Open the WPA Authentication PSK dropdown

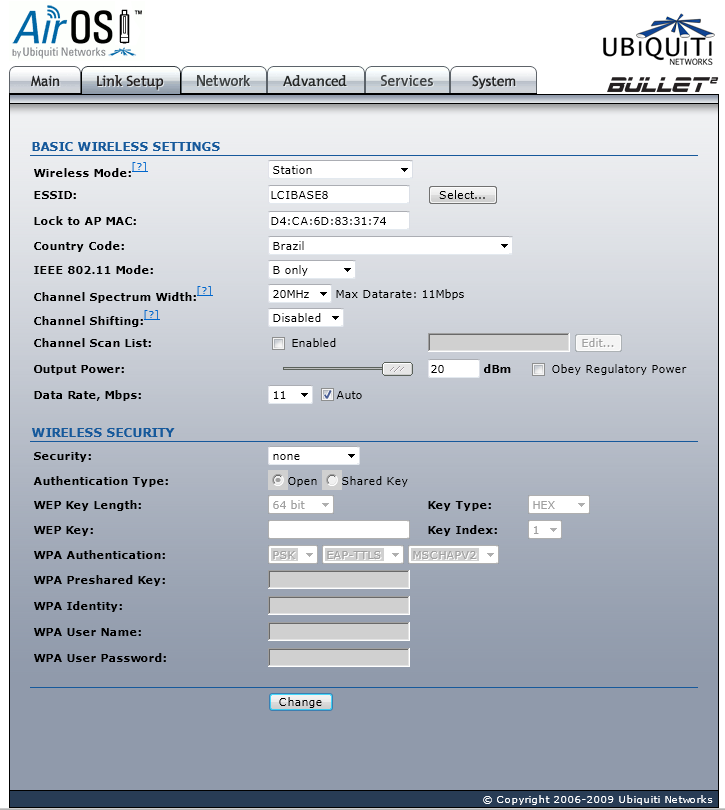point(293,555)
